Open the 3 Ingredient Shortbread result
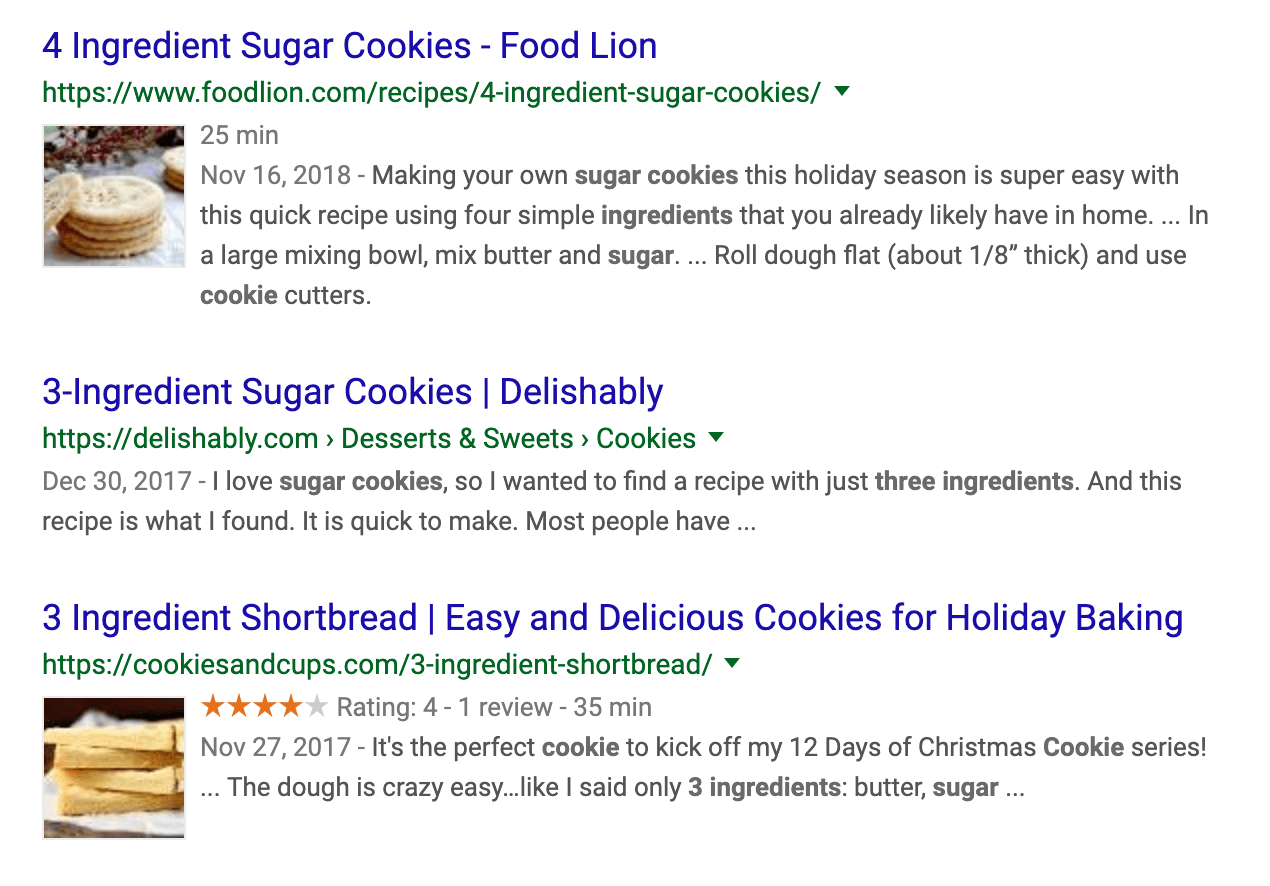This screenshot has width=1270, height=886. (612, 618)
